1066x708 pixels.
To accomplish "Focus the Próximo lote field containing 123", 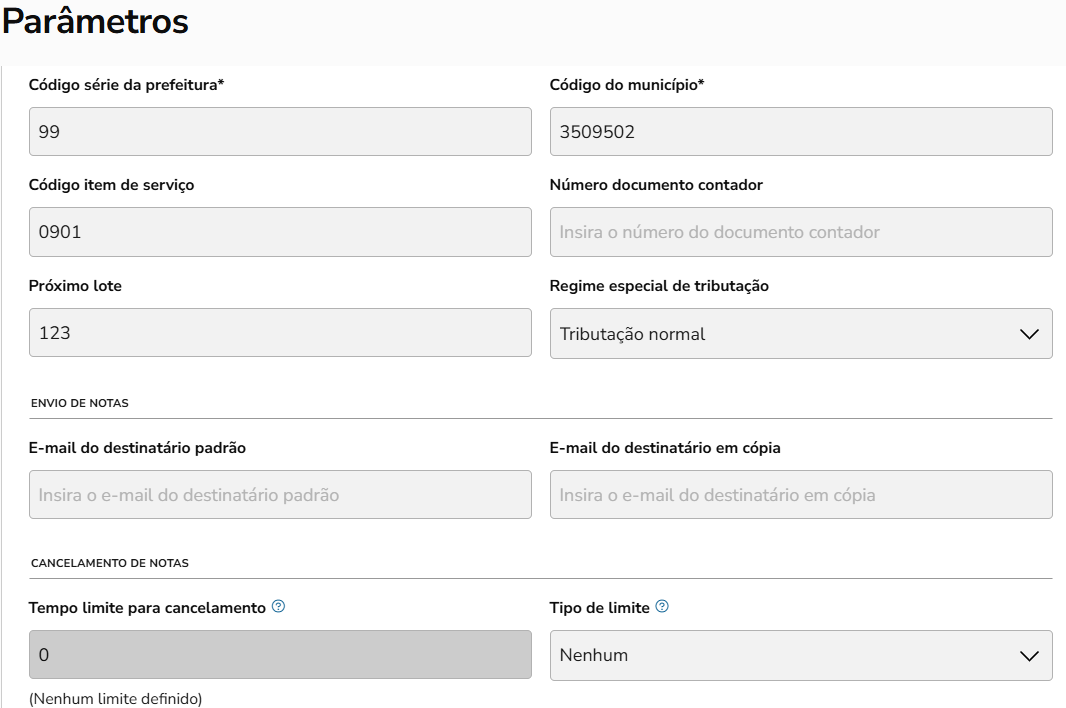I will 280,333.
